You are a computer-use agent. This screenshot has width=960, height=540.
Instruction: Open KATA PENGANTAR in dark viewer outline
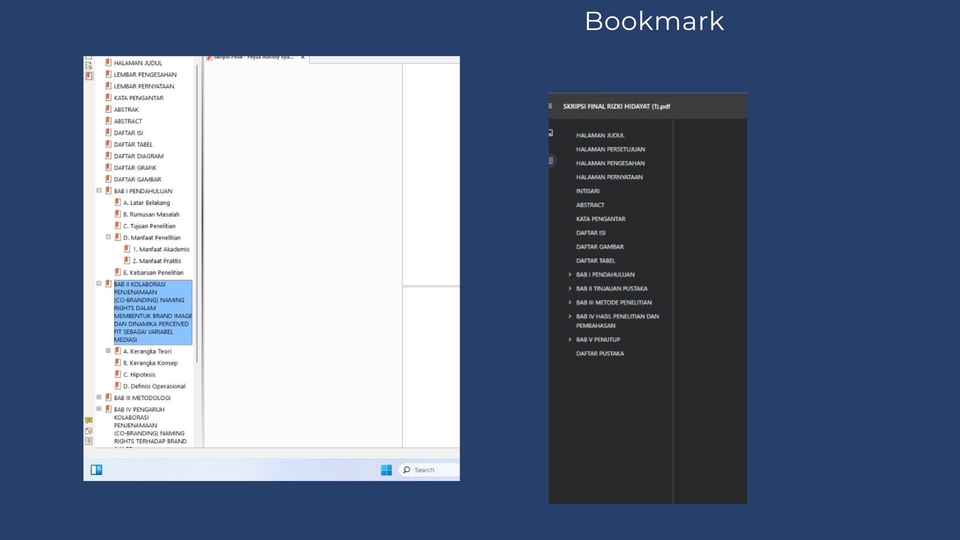601,219
